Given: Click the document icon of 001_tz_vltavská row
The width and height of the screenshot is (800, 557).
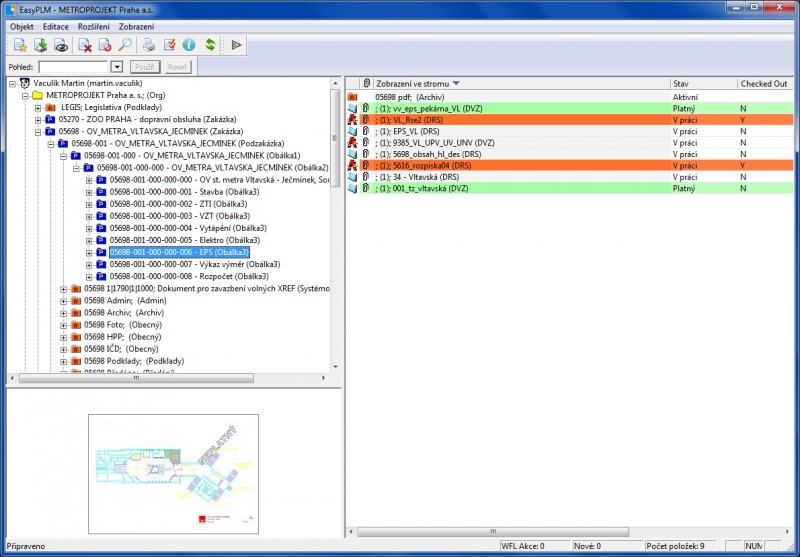Looking at the screenshot, I should (x=352, y=188).
